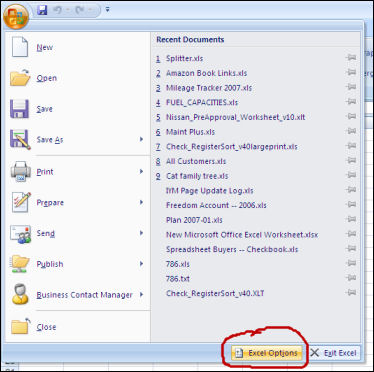Viewport: 374px width, 372px height.
Task: Open the Customize Quick Access Toolbar dropdown arrow
Action: 107,10
